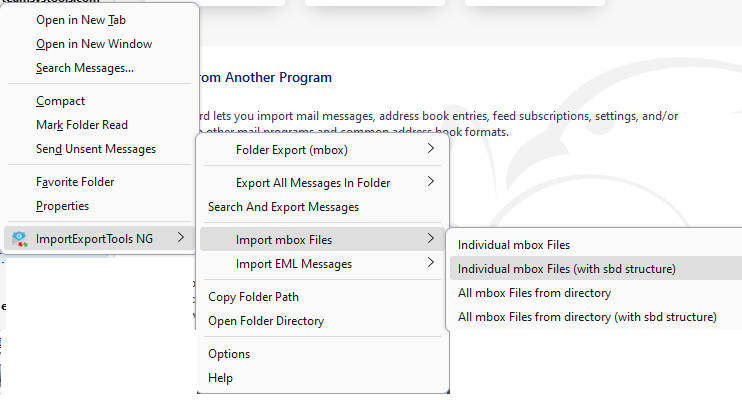Expand Export All Messages In Folder chevron

point(431,182)
